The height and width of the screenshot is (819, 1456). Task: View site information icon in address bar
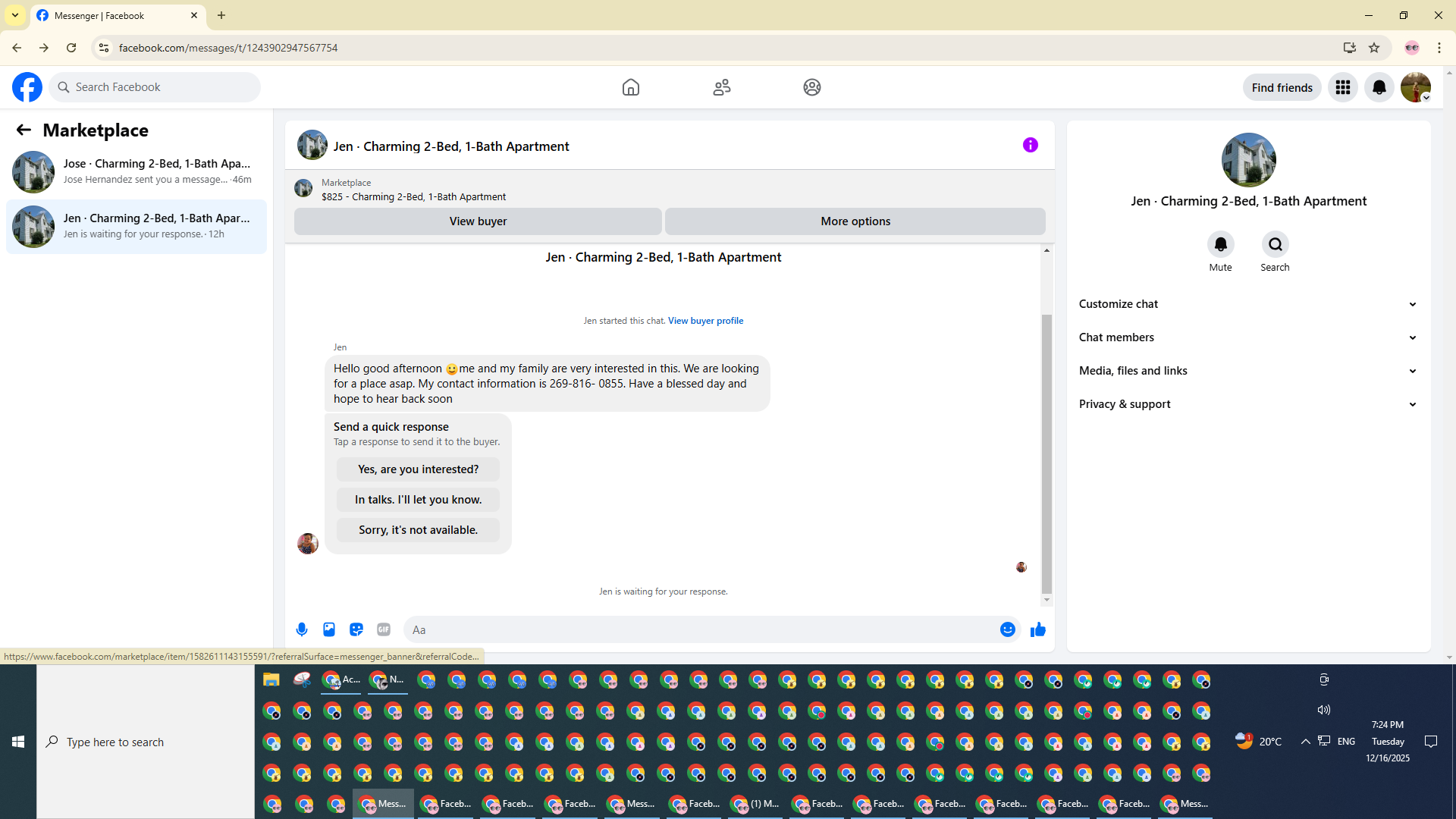[104, 48]
